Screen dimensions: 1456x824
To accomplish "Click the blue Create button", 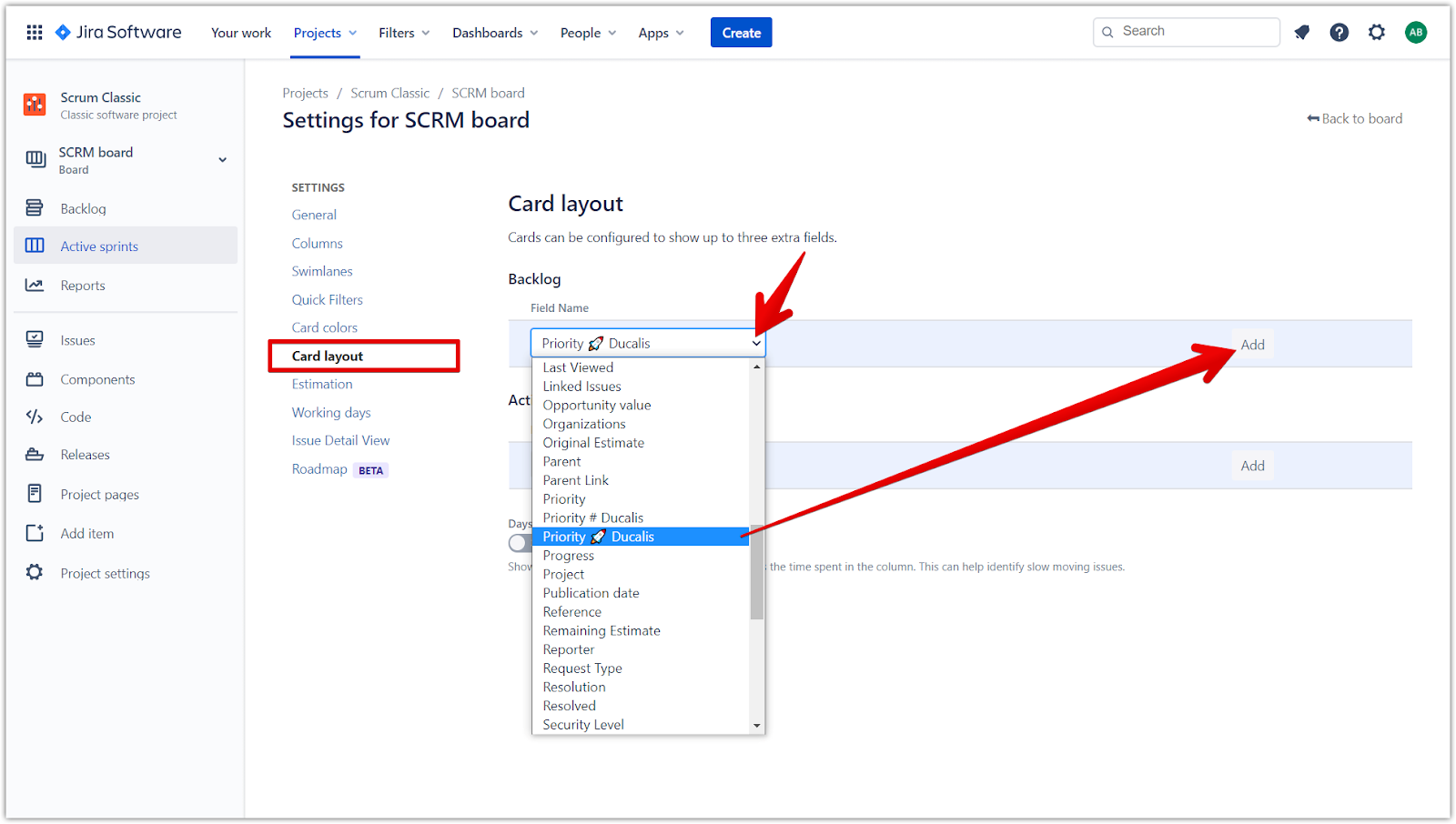I will 741,33.
